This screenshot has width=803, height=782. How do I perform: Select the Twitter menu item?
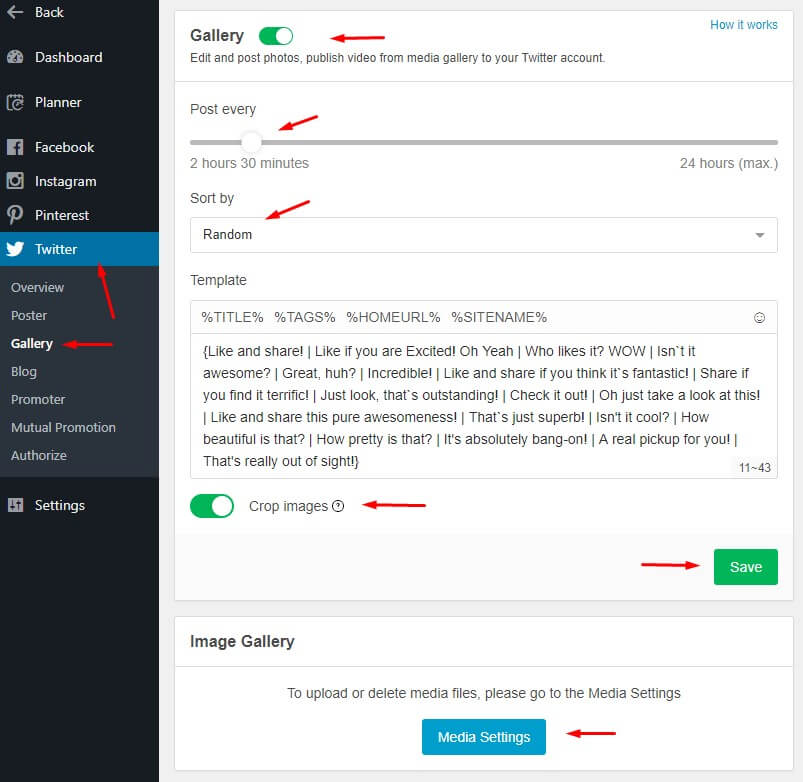pos(79,249)
